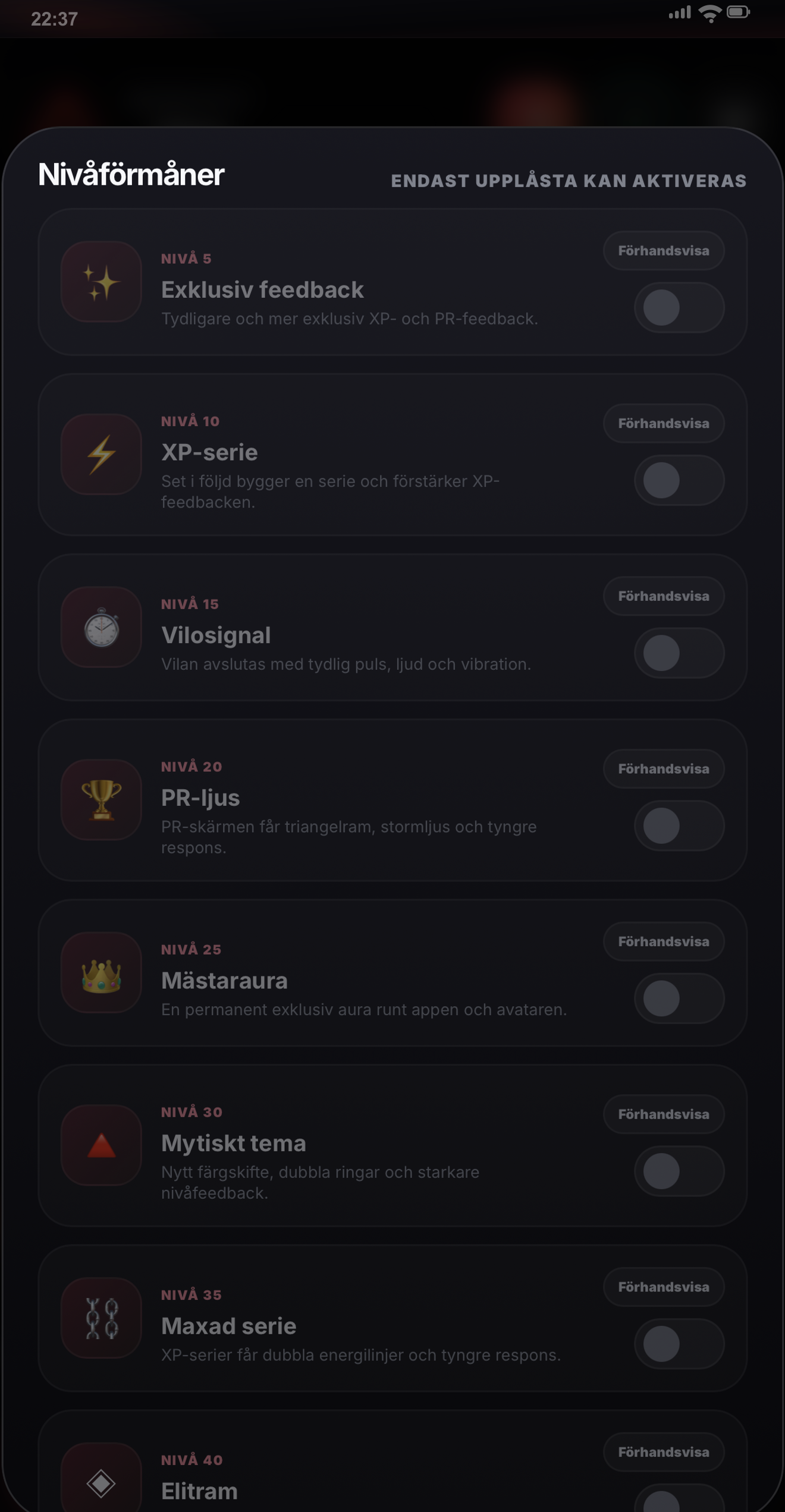Toggle the Mytiskt tema switch

[679, 1171]
